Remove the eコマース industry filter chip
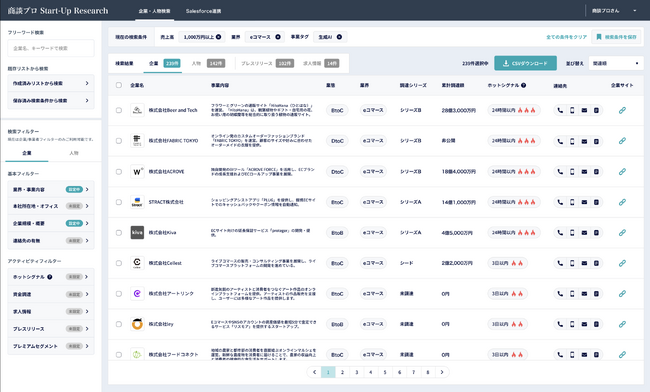 [x=278, y=37]
